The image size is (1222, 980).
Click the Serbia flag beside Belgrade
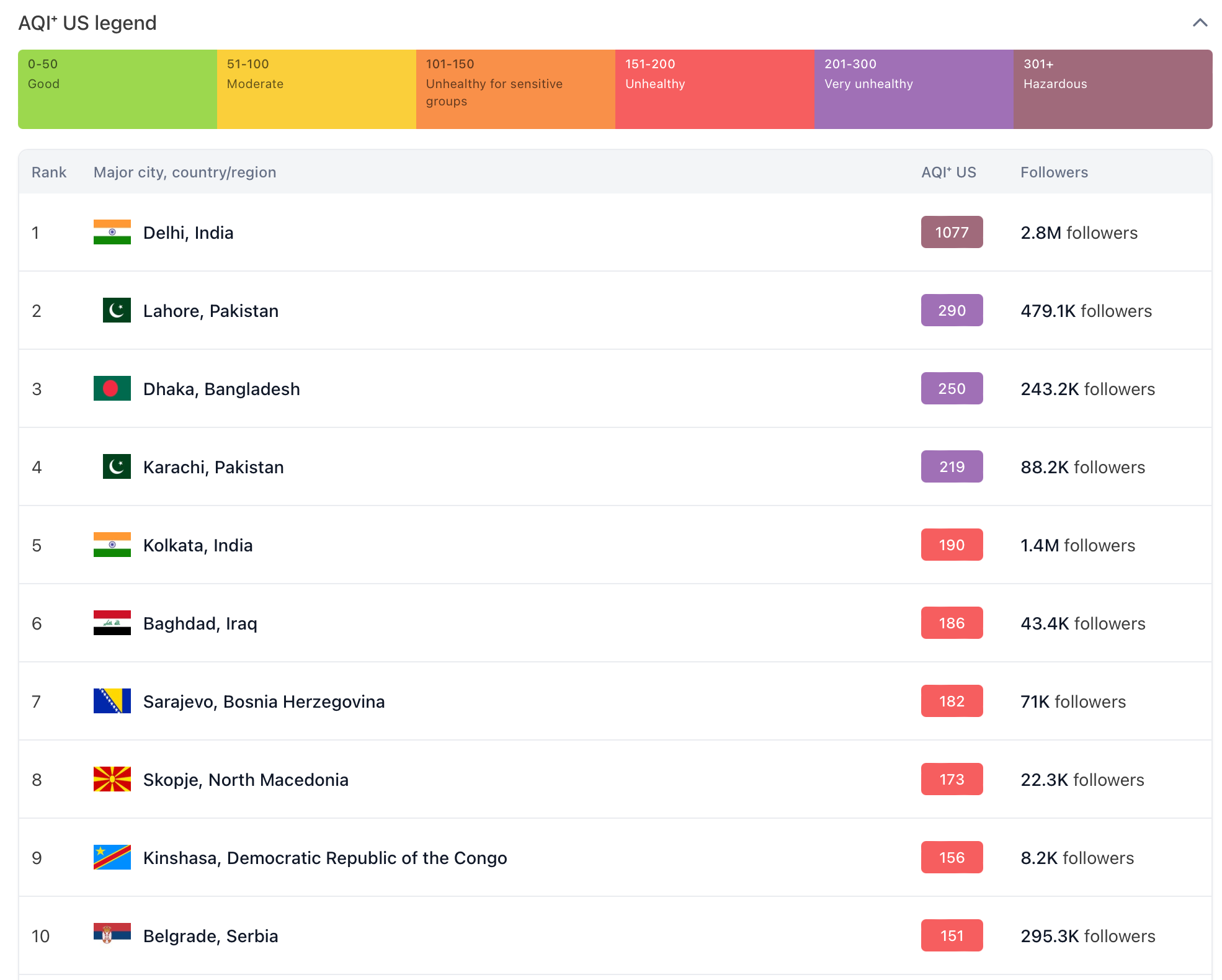point(112,934)
